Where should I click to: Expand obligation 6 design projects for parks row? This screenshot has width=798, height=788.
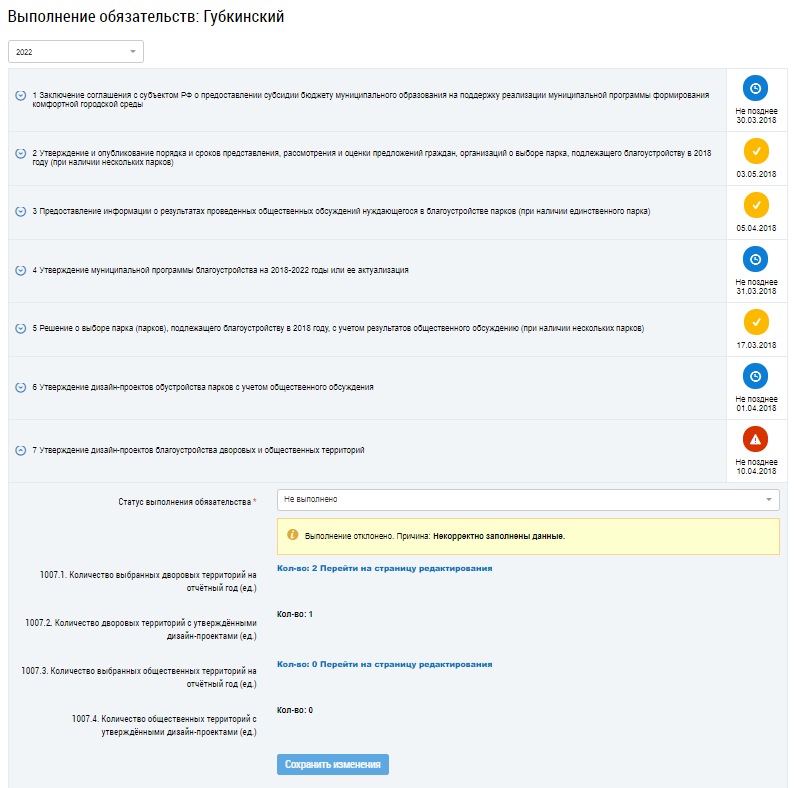(x=20, y=387)
